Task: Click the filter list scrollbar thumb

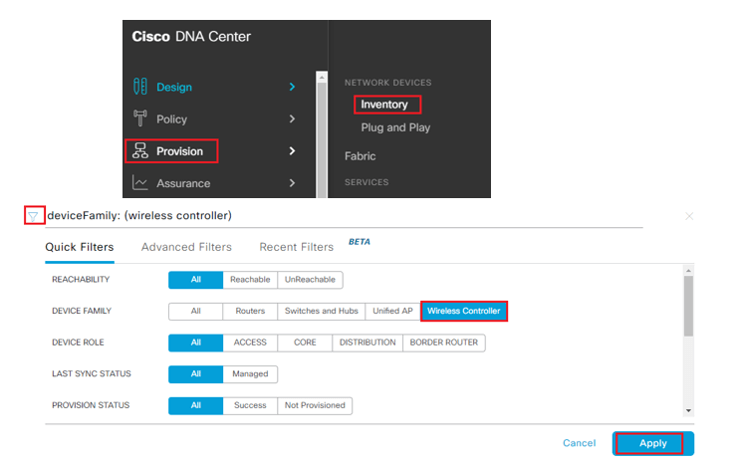Action: point(687,305)
